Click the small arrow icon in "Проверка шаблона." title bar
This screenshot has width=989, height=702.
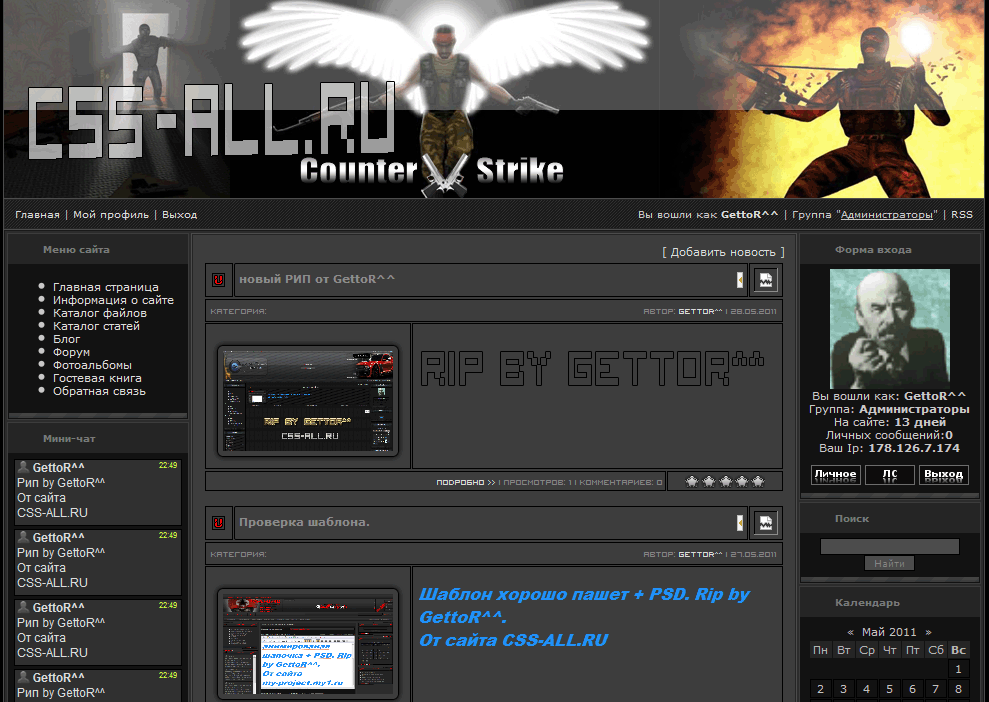point(740,523)
